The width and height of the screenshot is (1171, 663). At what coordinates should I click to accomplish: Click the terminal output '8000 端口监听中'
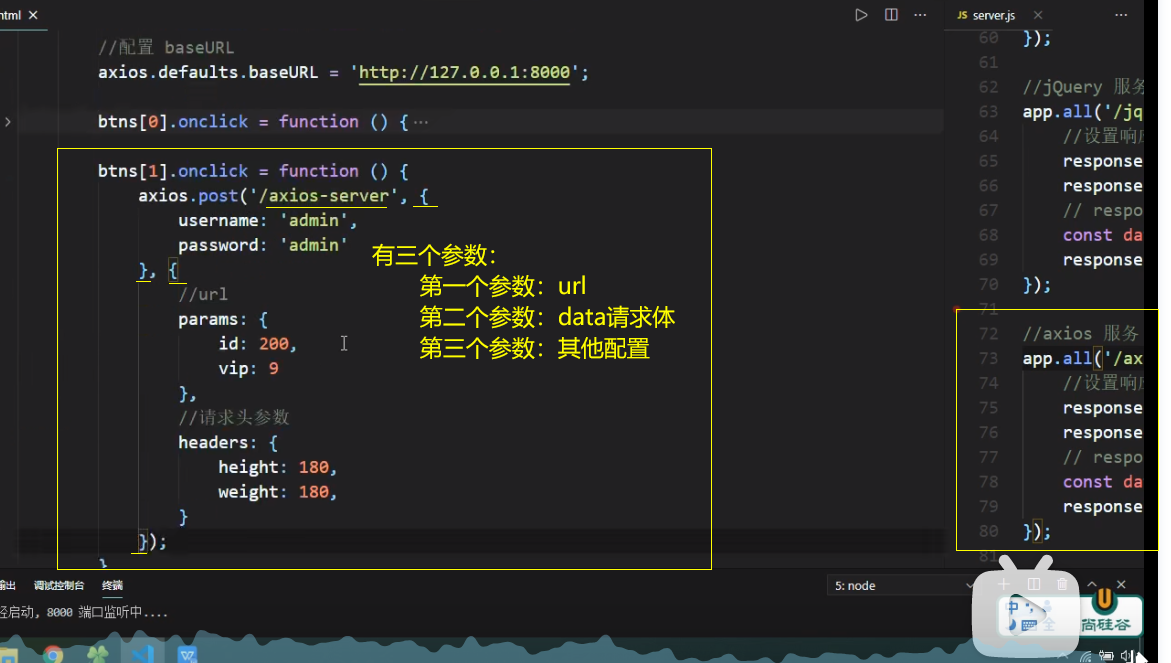tap(106, 612)
